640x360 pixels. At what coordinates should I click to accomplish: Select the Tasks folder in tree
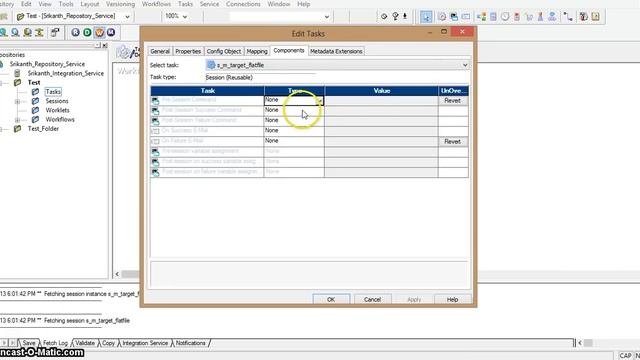pos(53,92)
